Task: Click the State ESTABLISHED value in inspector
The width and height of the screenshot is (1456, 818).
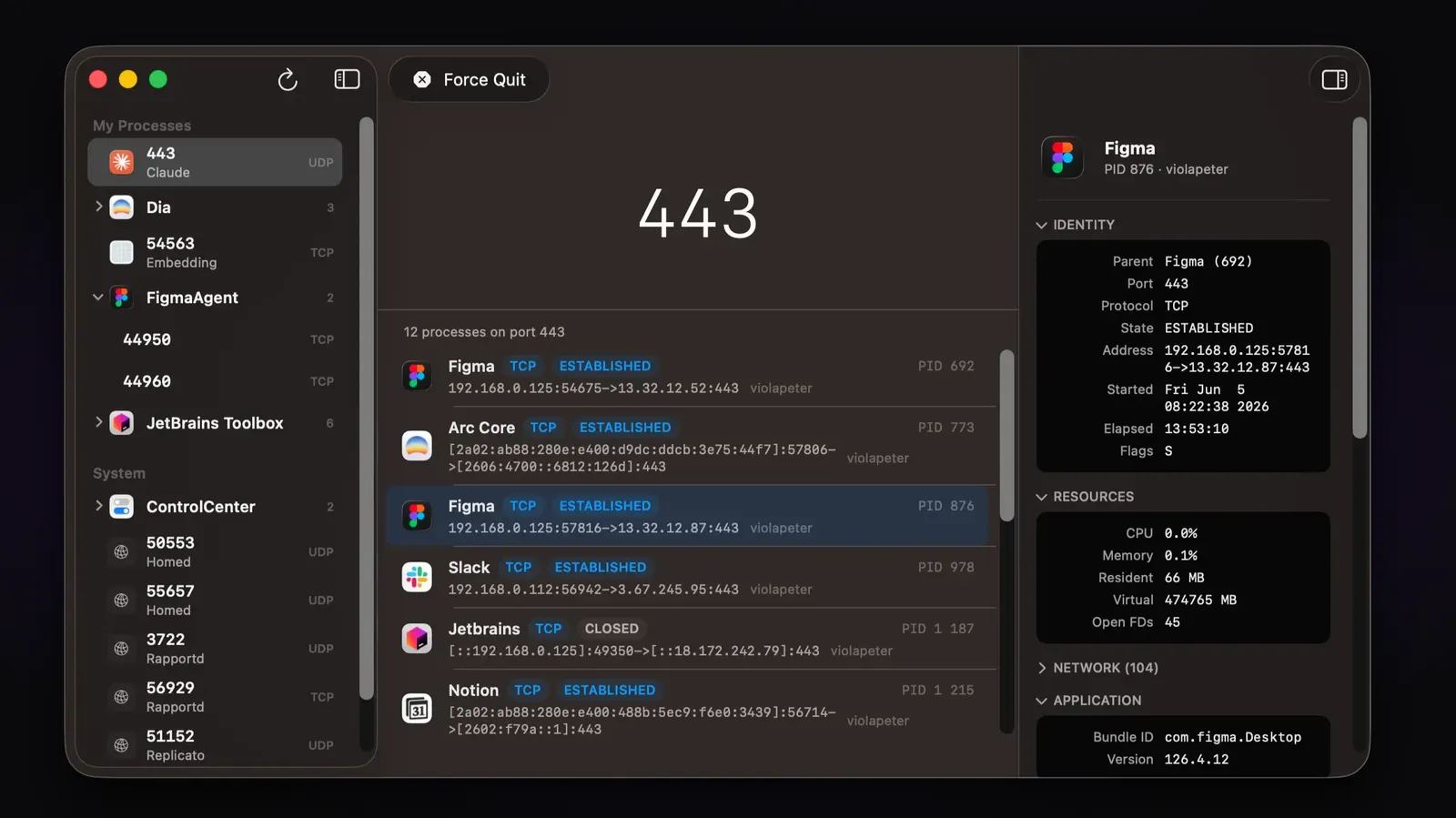Action: pos(1208,328)
